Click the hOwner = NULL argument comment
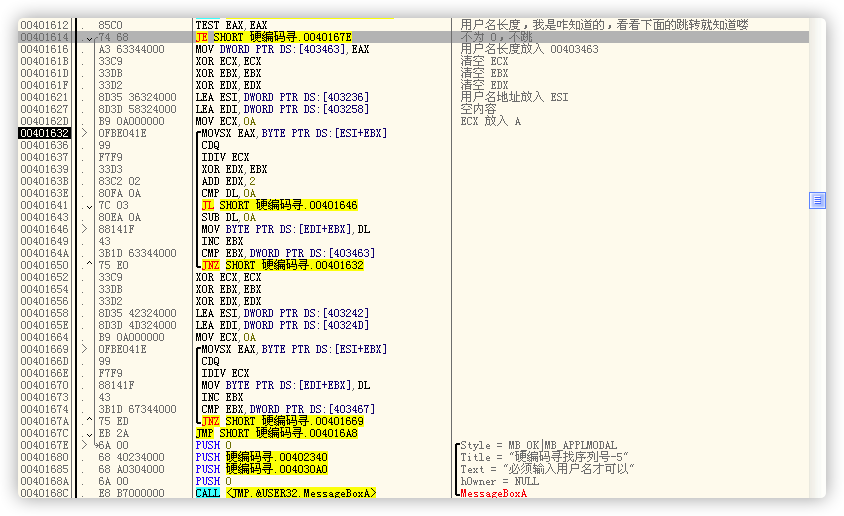 click(x=498, y=481)
